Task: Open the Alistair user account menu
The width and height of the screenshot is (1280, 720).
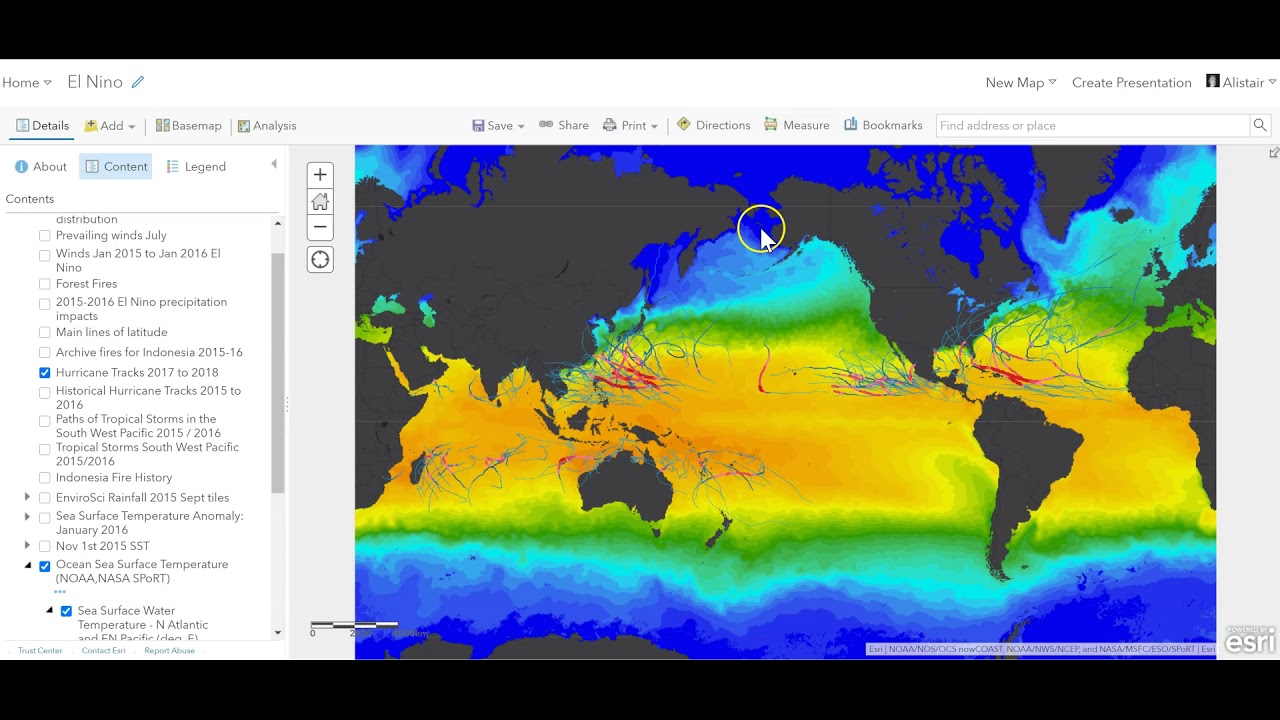Action: [1241, 82]
